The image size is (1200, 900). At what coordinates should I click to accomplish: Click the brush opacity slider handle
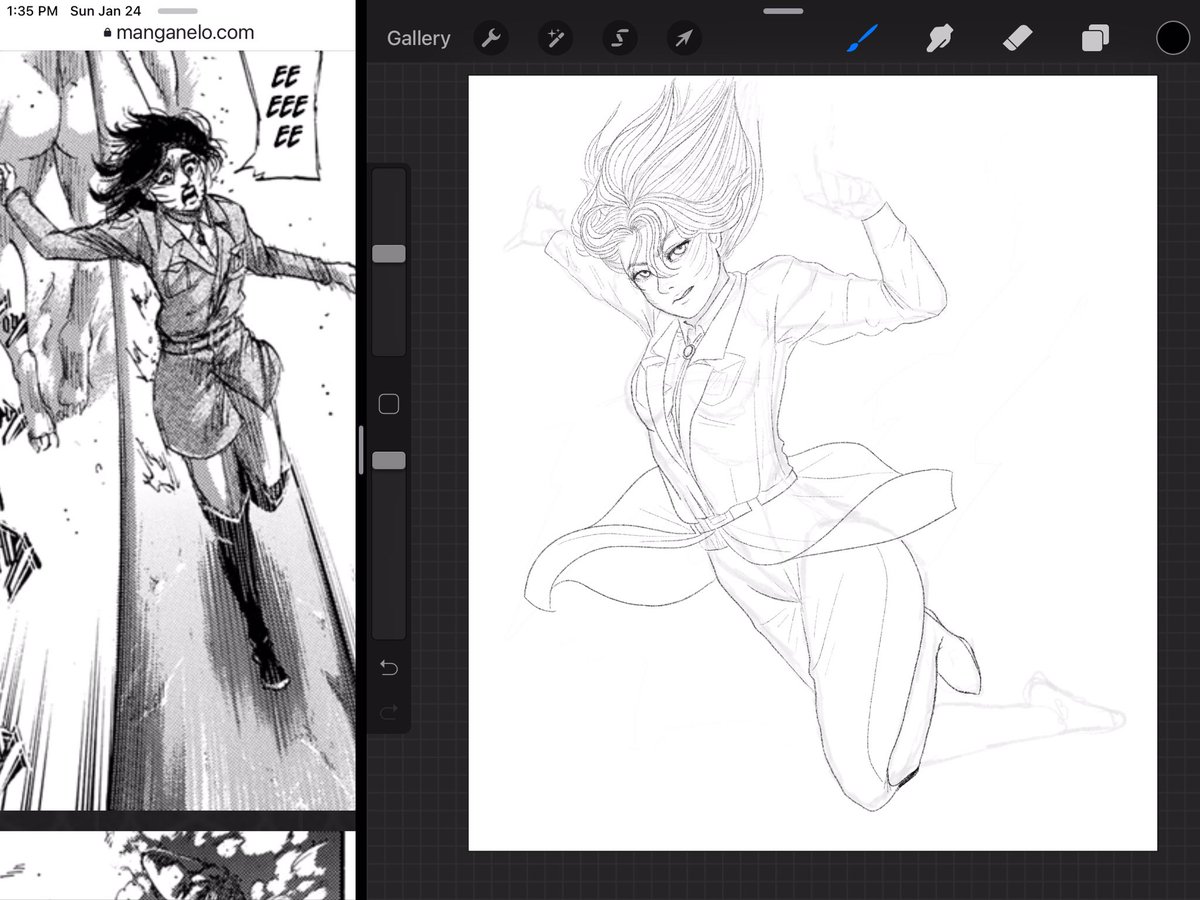click(389, 460)
